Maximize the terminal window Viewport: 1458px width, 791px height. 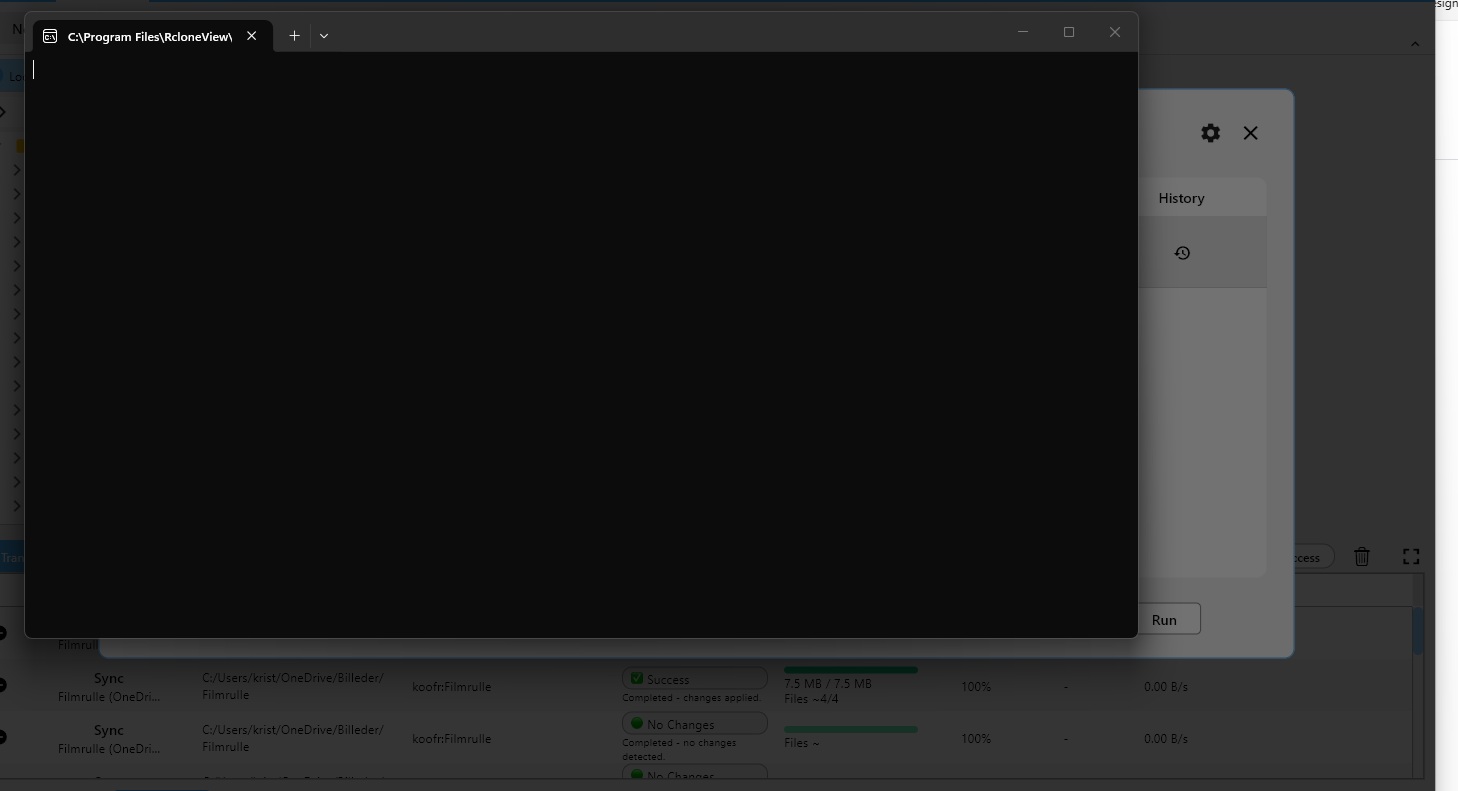(1068, 32)
